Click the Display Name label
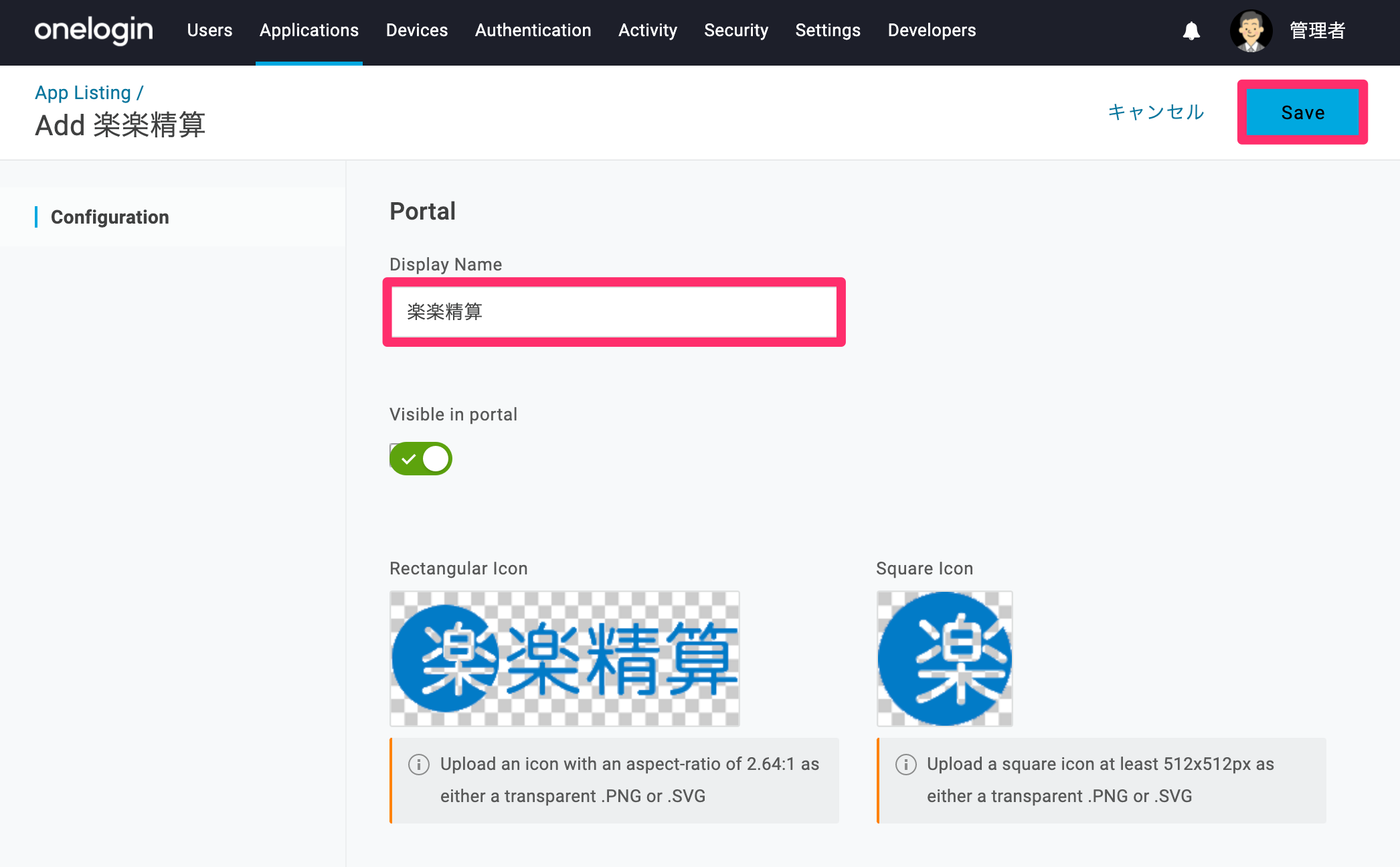This screenshot has height=867, width=1400. pos(446,264)
